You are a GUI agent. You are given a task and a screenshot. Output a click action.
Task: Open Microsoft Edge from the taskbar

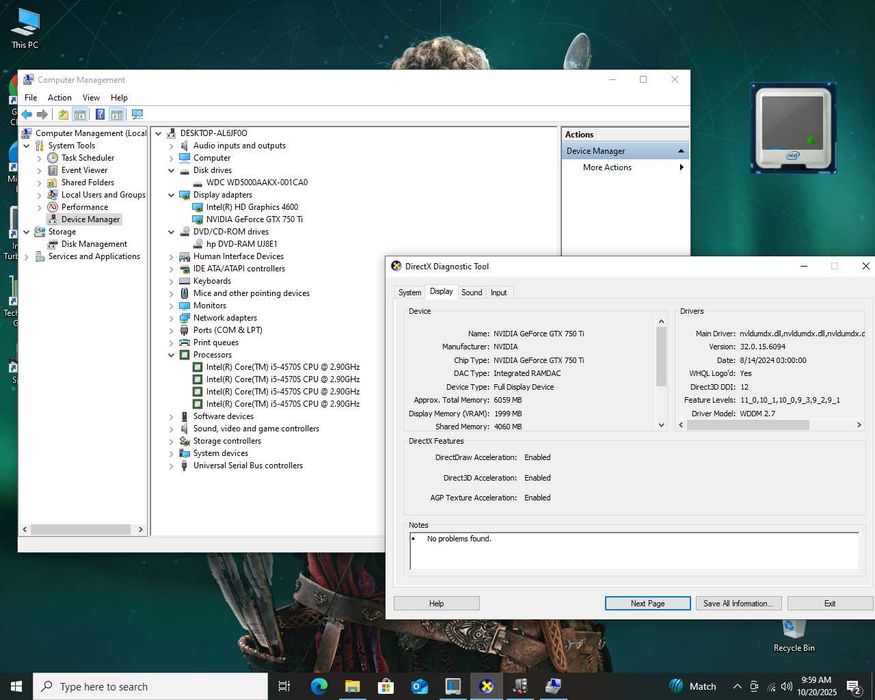tap(319, 687)
